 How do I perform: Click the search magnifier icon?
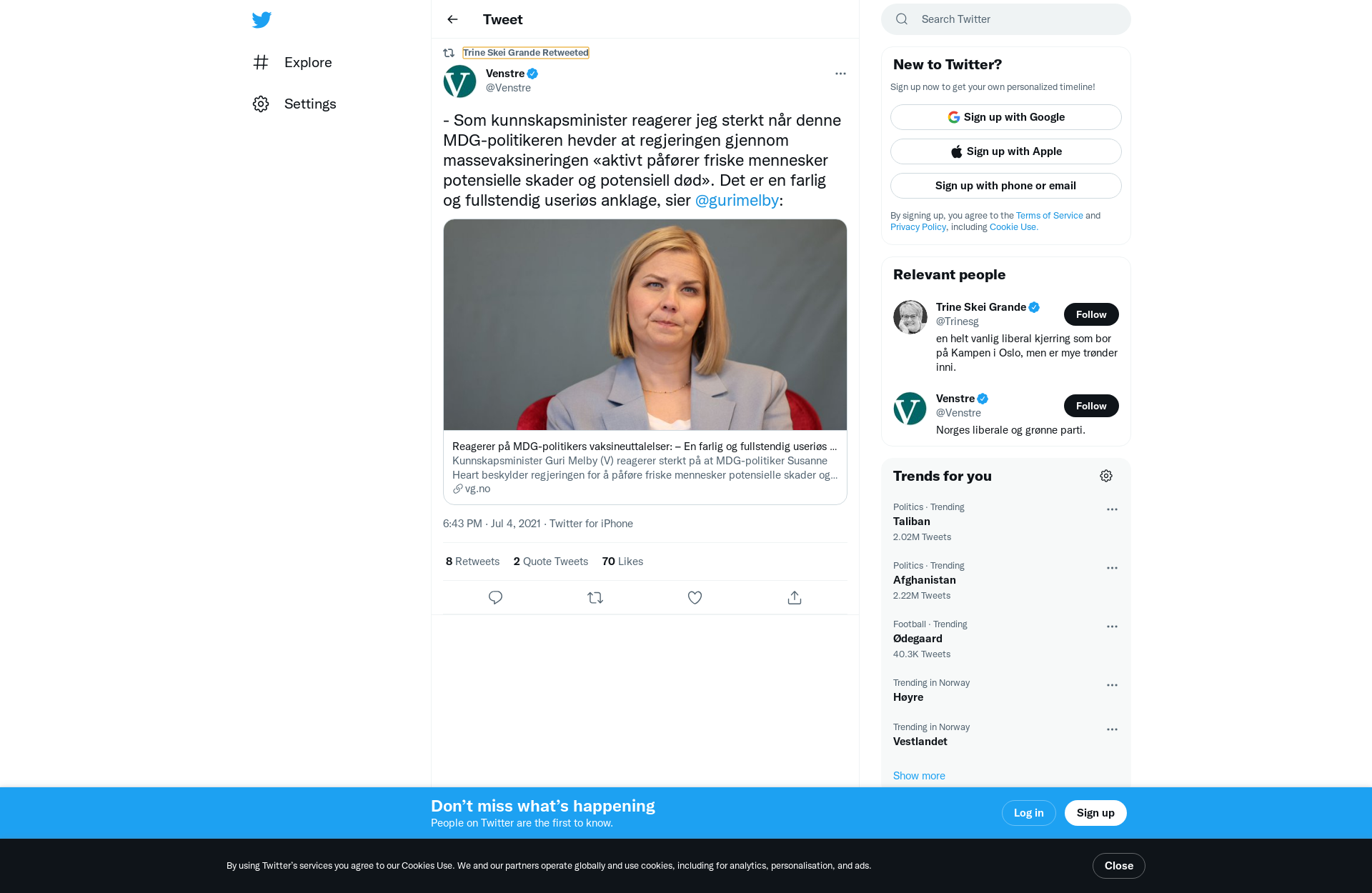[x=902, y=19]
